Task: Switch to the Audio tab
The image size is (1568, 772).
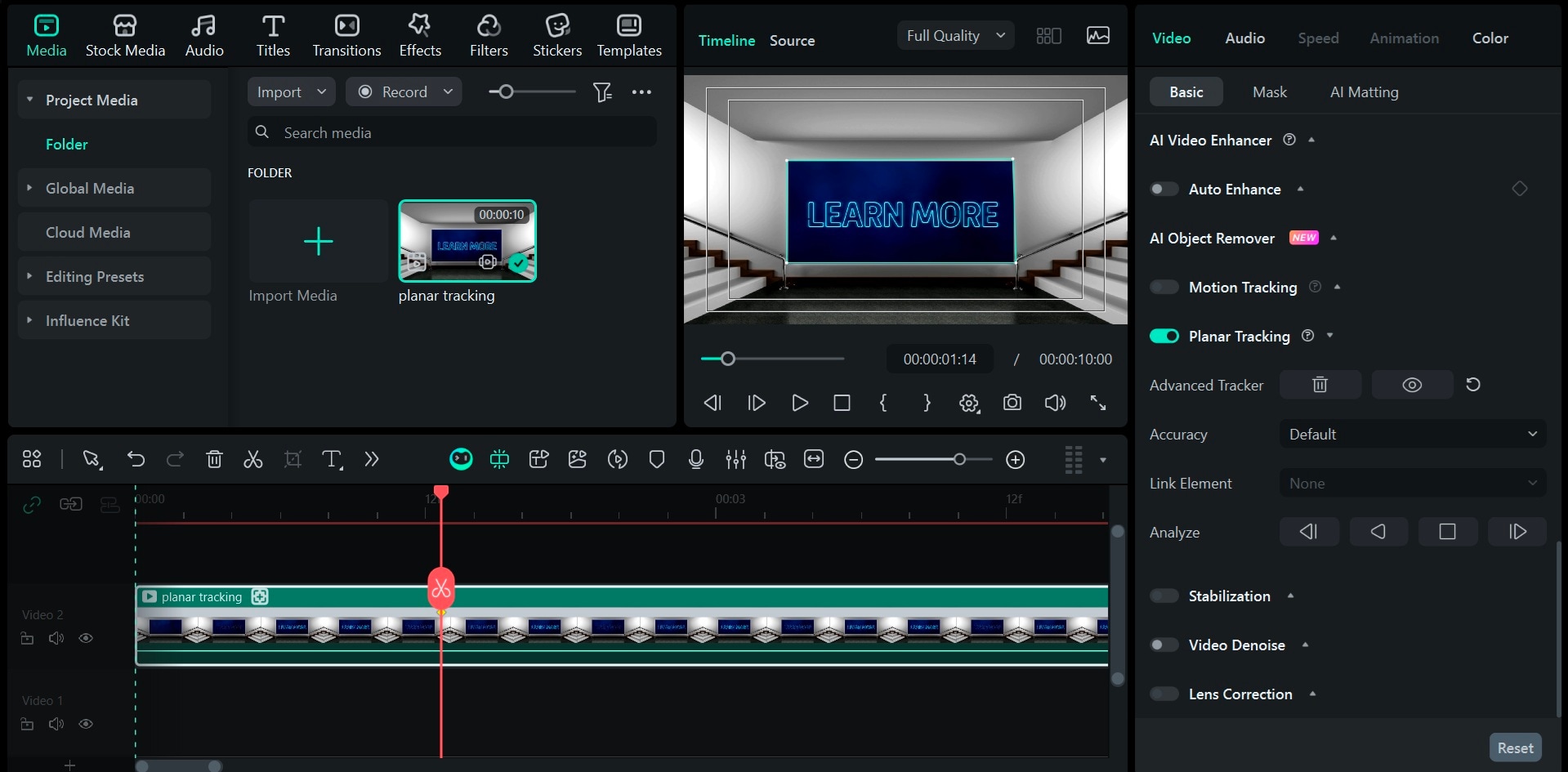Action: tap(1244, 38)
